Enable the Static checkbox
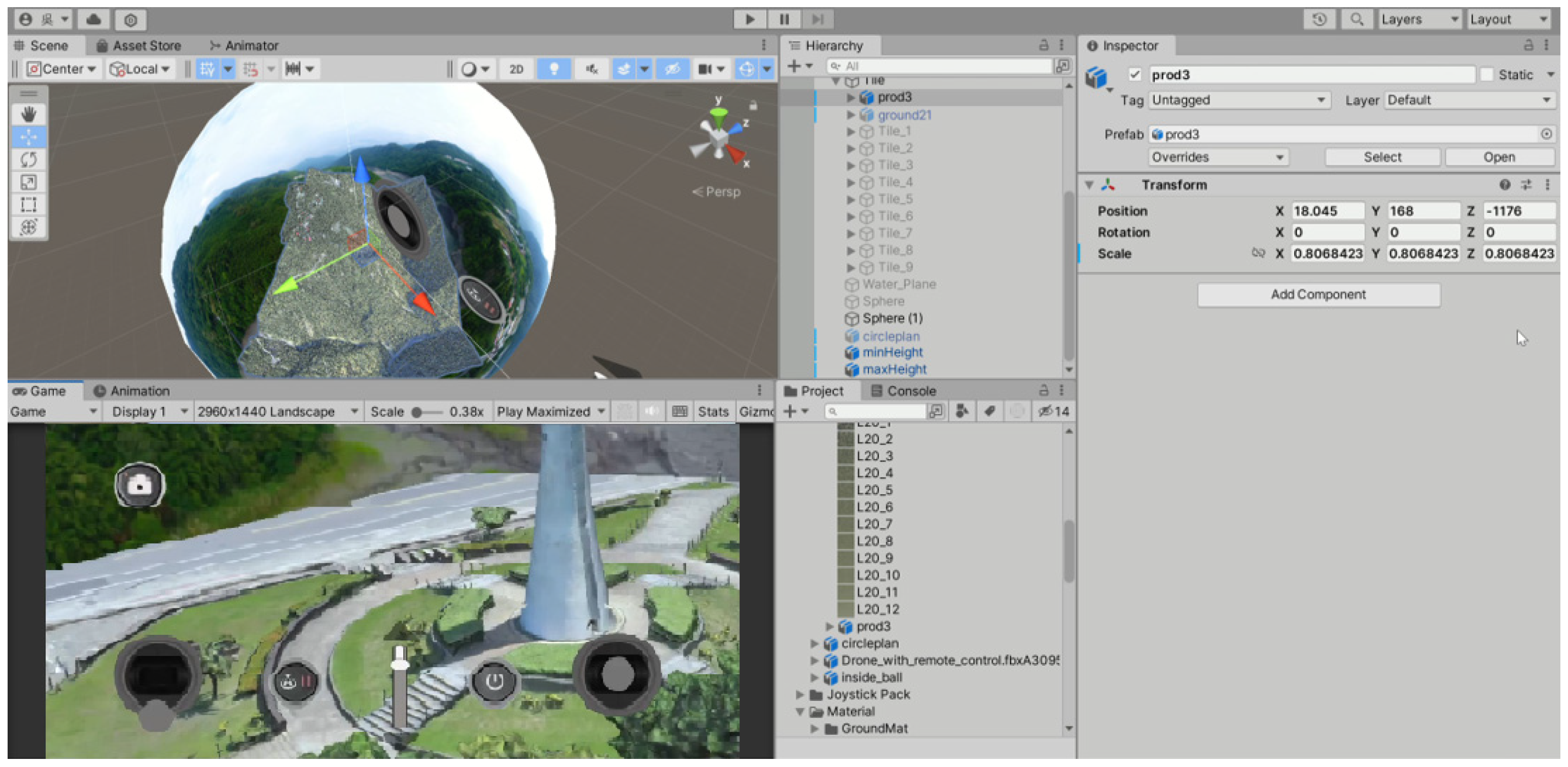1568x767 pixels. click(1487, 74)
